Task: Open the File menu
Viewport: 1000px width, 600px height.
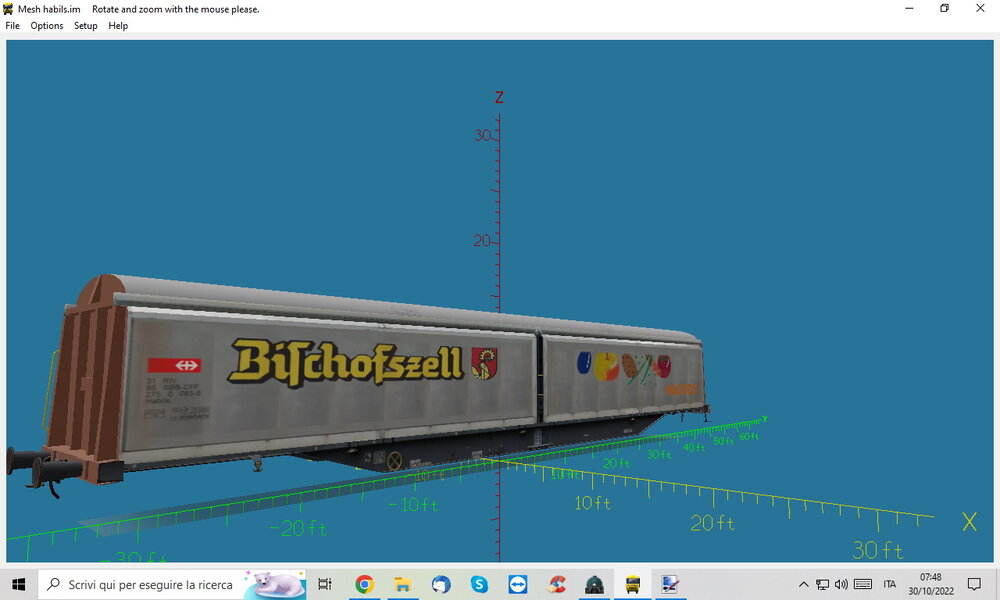Action: coord(12,26)
